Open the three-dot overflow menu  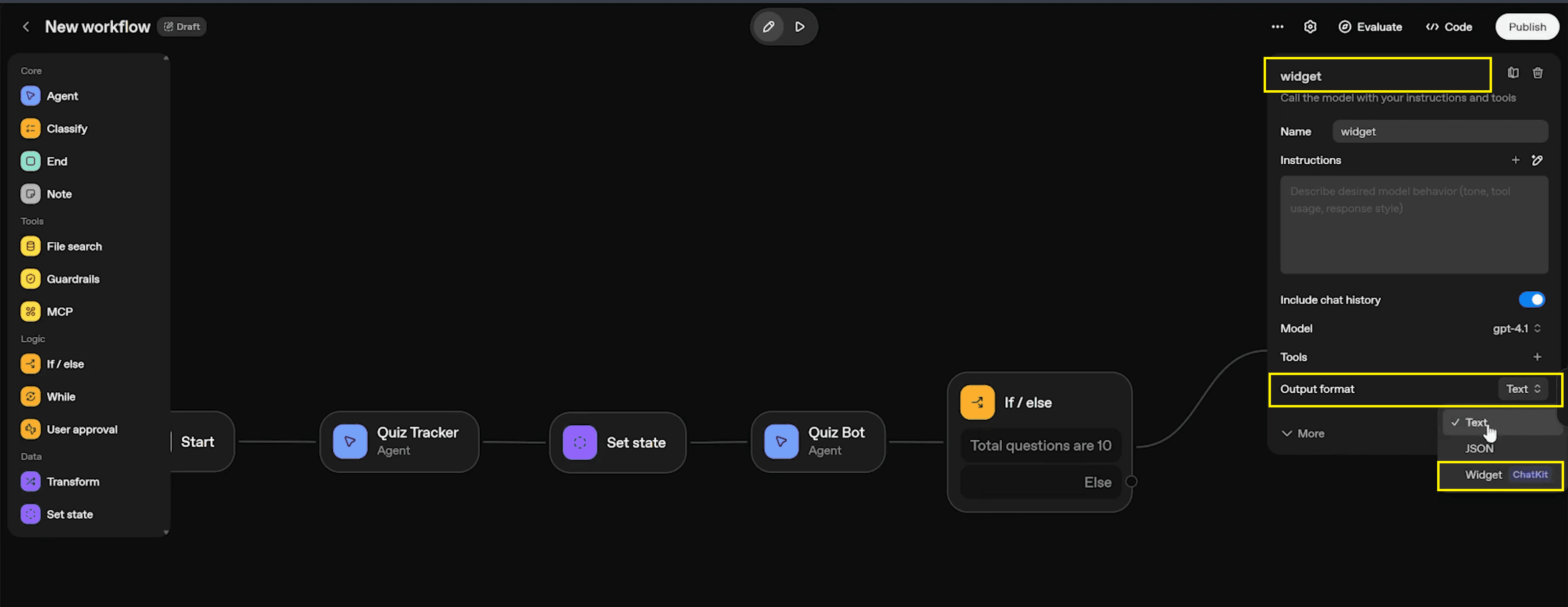click(1277, 27)
